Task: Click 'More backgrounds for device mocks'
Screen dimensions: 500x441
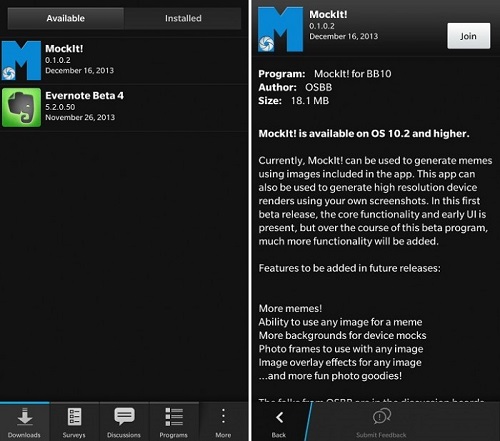Action: (x=342, y=335)
